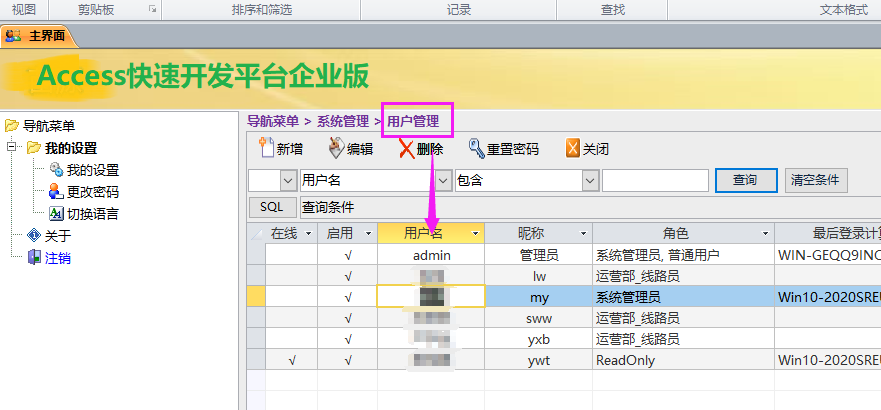Toggle 在线 check for ywt row

click(x=292, y=359)
